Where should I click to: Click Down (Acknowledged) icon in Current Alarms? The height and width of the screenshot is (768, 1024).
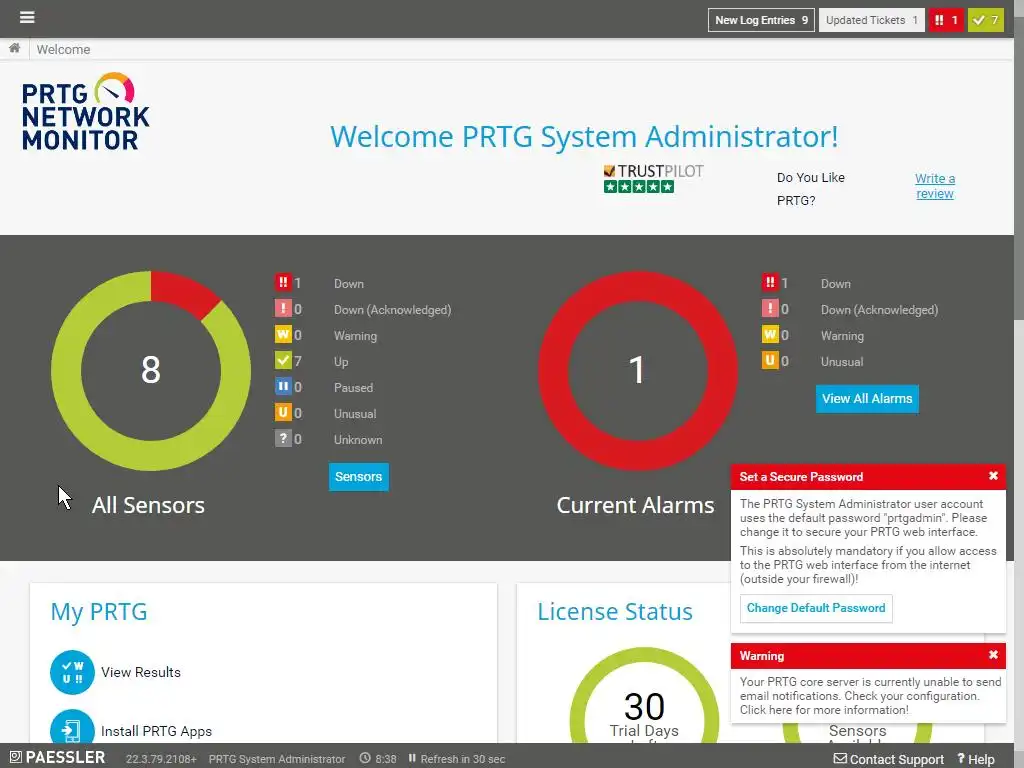(x=770, y=308)
